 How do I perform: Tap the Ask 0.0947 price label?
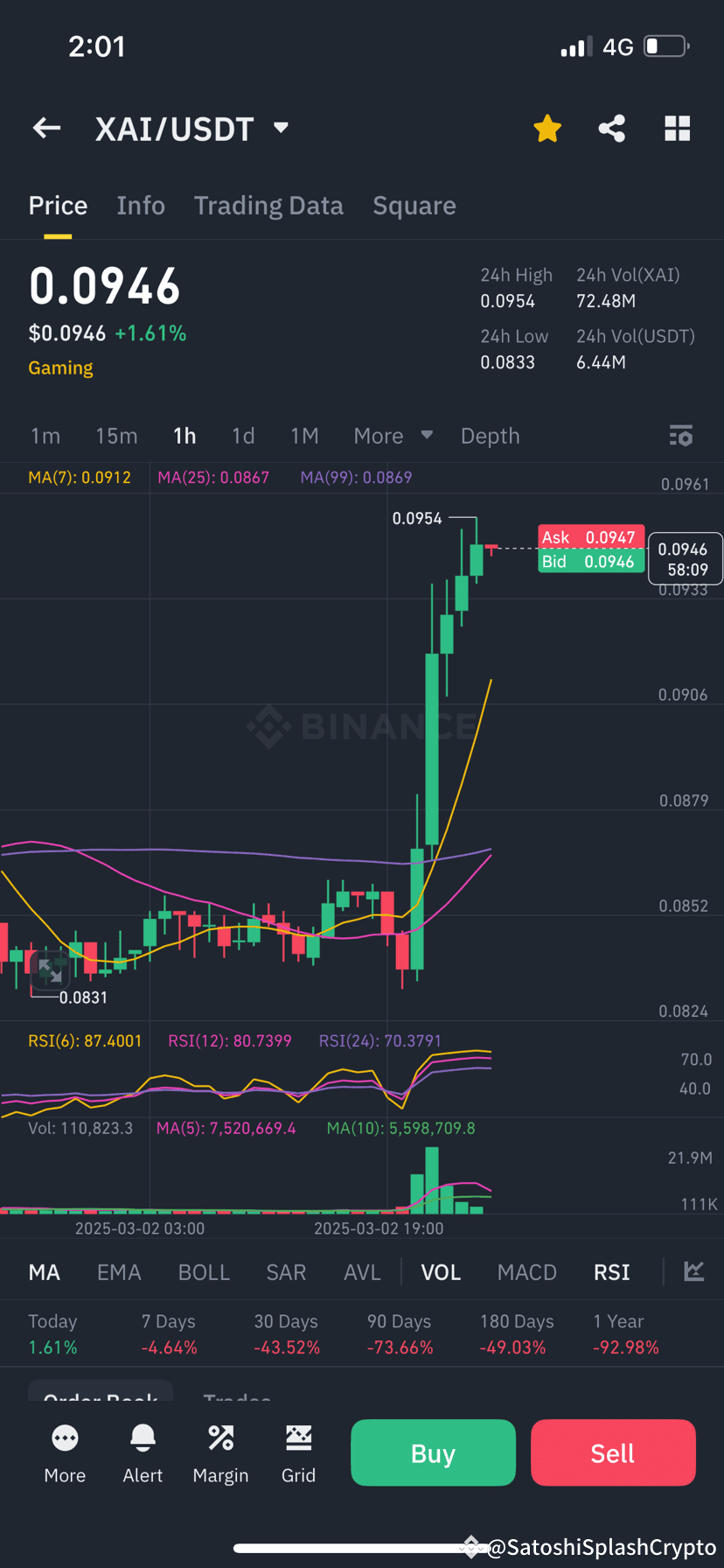(x=591, y=537)
